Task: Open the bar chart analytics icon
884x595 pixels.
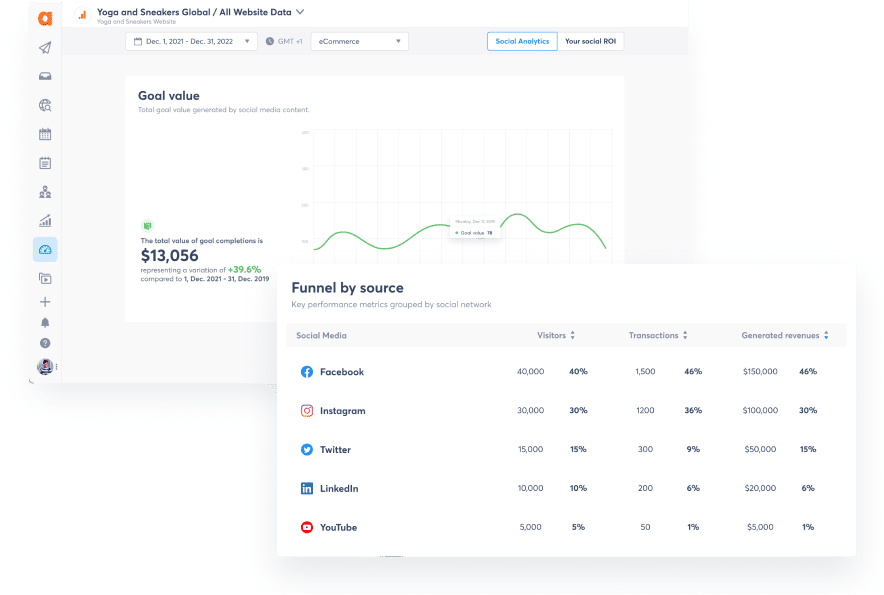Action: pos(45,220)
